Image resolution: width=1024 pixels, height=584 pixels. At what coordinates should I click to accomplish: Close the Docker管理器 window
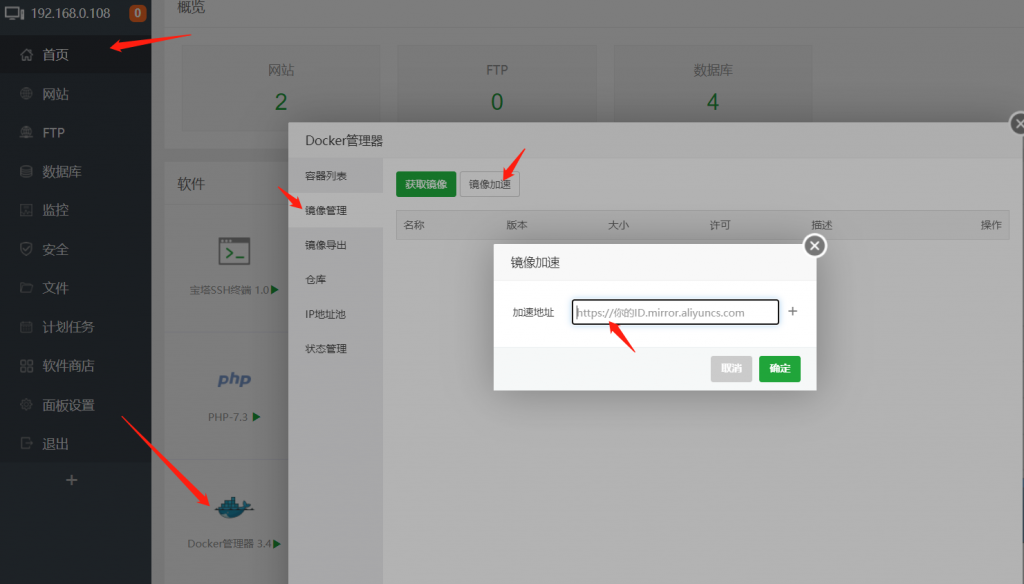point(1017,123)
